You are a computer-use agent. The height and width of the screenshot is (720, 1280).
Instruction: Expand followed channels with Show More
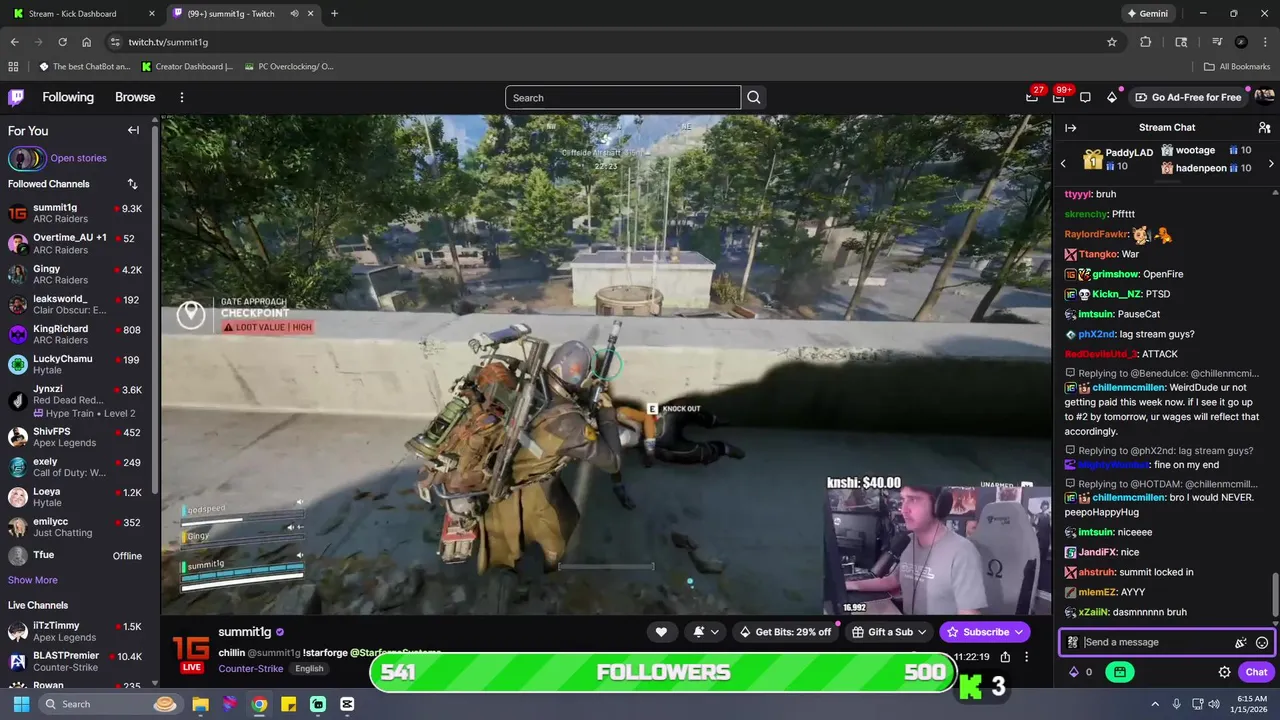coord(33,580)
